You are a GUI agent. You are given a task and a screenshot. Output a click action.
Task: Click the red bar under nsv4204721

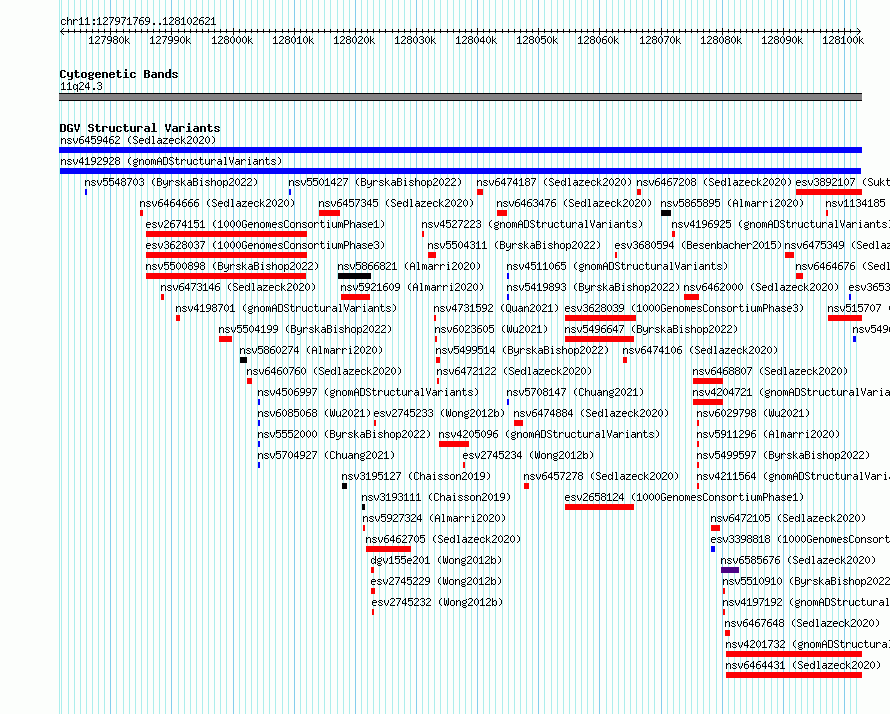[x=708, y=402]
